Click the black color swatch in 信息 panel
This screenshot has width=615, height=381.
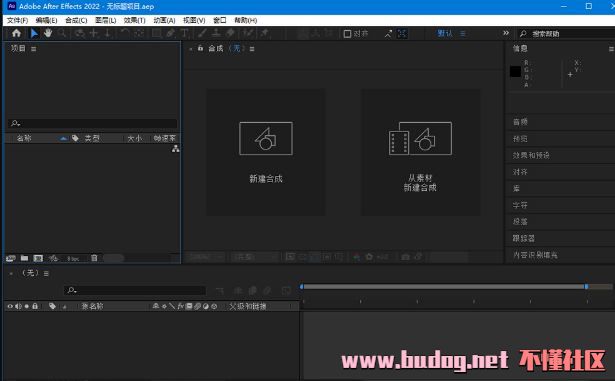pyautogui.click(x=515, y=71)
